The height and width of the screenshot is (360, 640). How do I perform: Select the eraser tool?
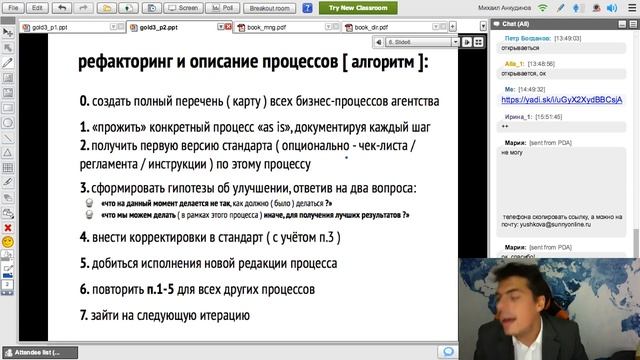click(x=8, y=198)
